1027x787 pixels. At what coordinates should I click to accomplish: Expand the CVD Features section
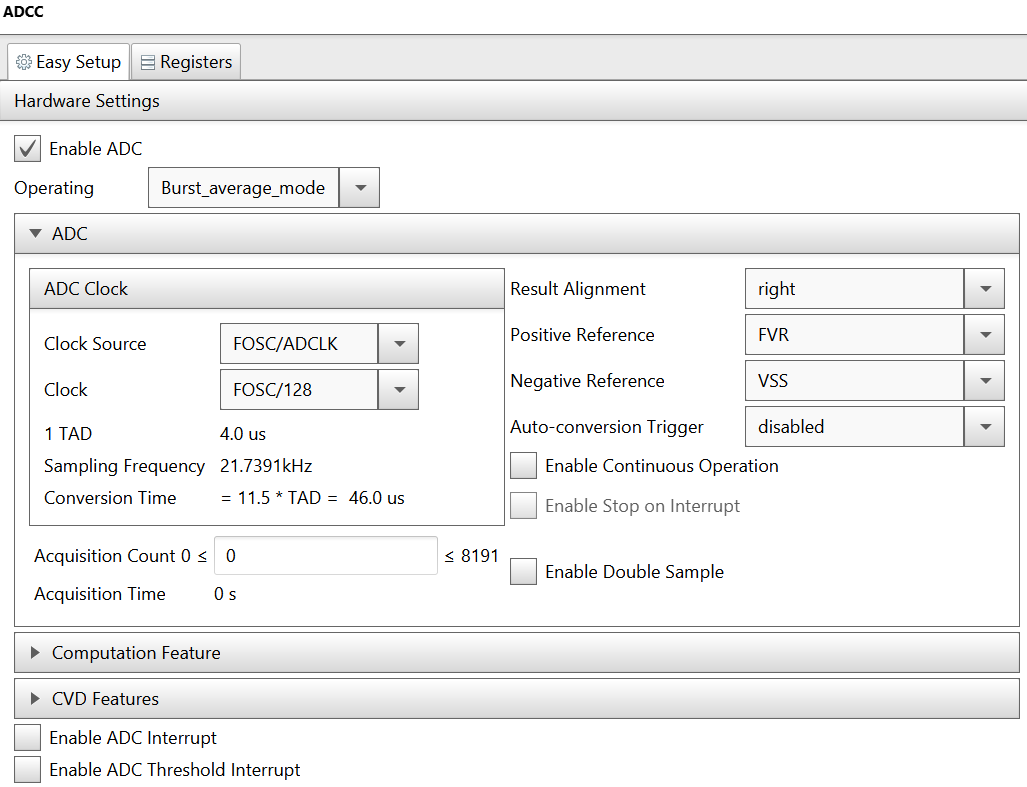pos(517,699)
